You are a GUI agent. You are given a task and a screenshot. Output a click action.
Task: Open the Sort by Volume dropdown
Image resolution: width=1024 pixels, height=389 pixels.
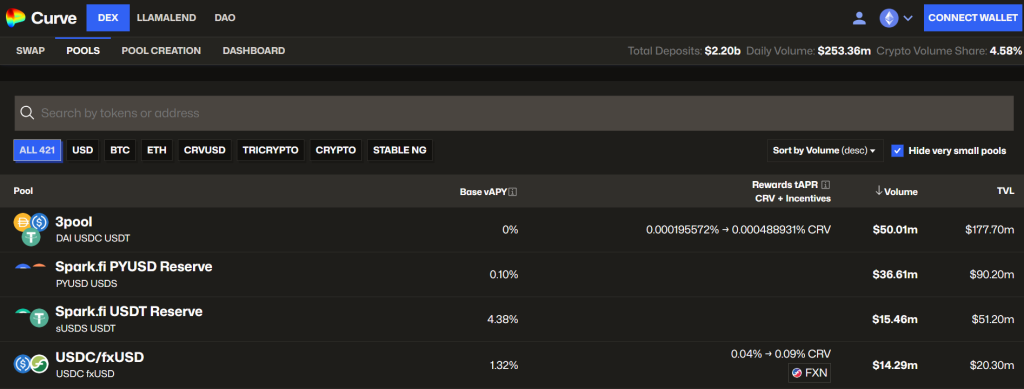point(825,151)
